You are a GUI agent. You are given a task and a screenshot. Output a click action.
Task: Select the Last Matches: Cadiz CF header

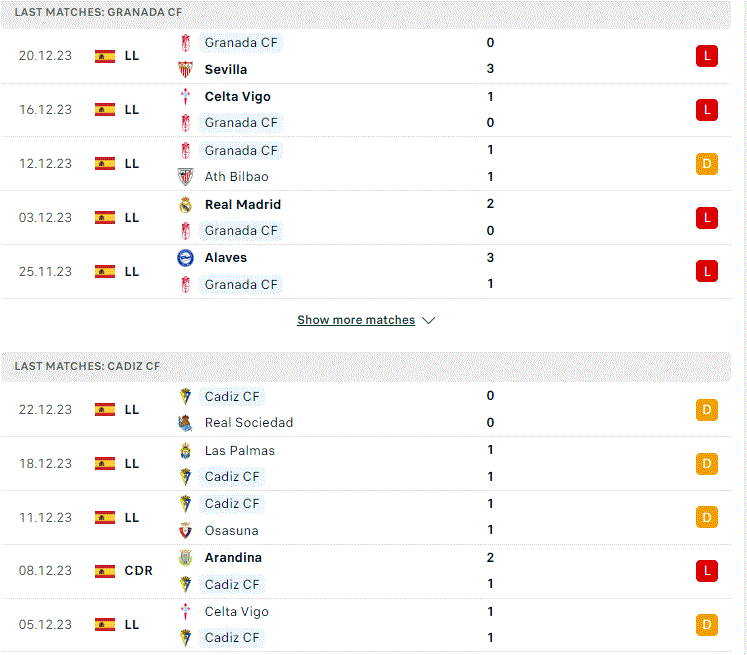click(366, 367)
